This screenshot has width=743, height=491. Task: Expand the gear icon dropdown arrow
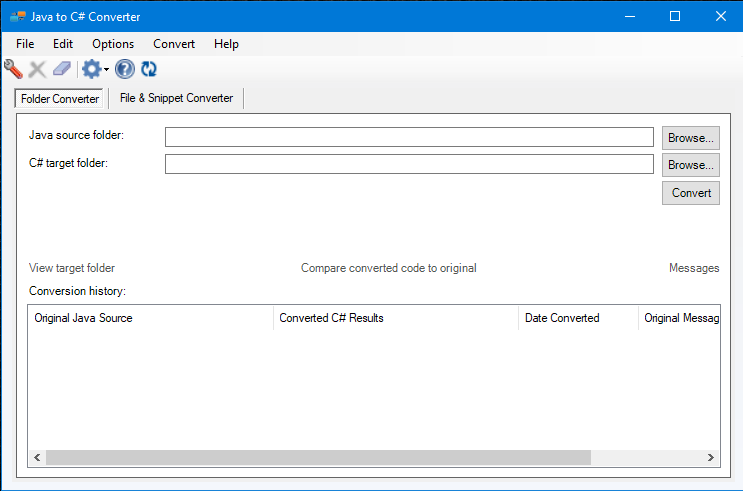[106, 70]
